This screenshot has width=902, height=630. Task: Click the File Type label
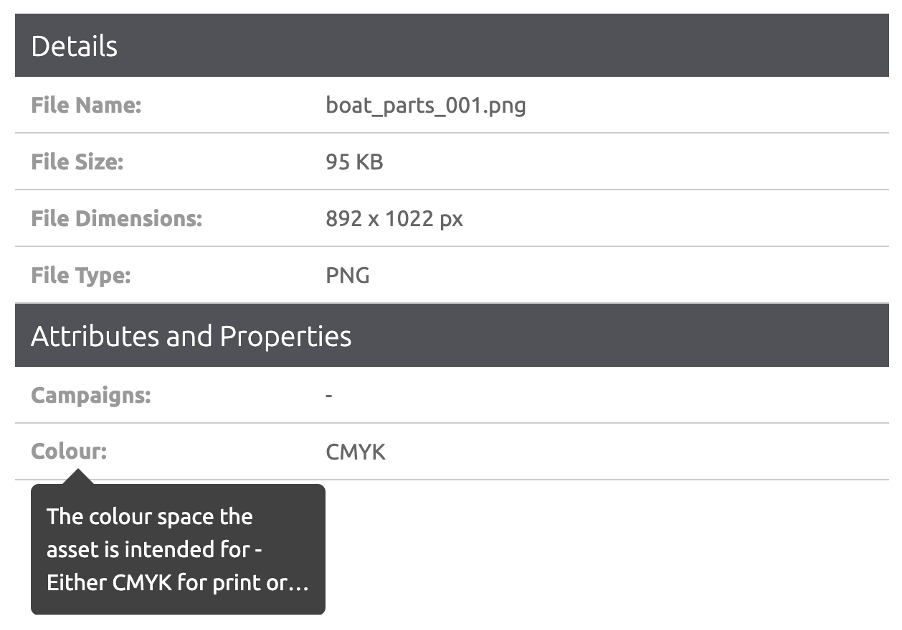(x=80, y=275)
